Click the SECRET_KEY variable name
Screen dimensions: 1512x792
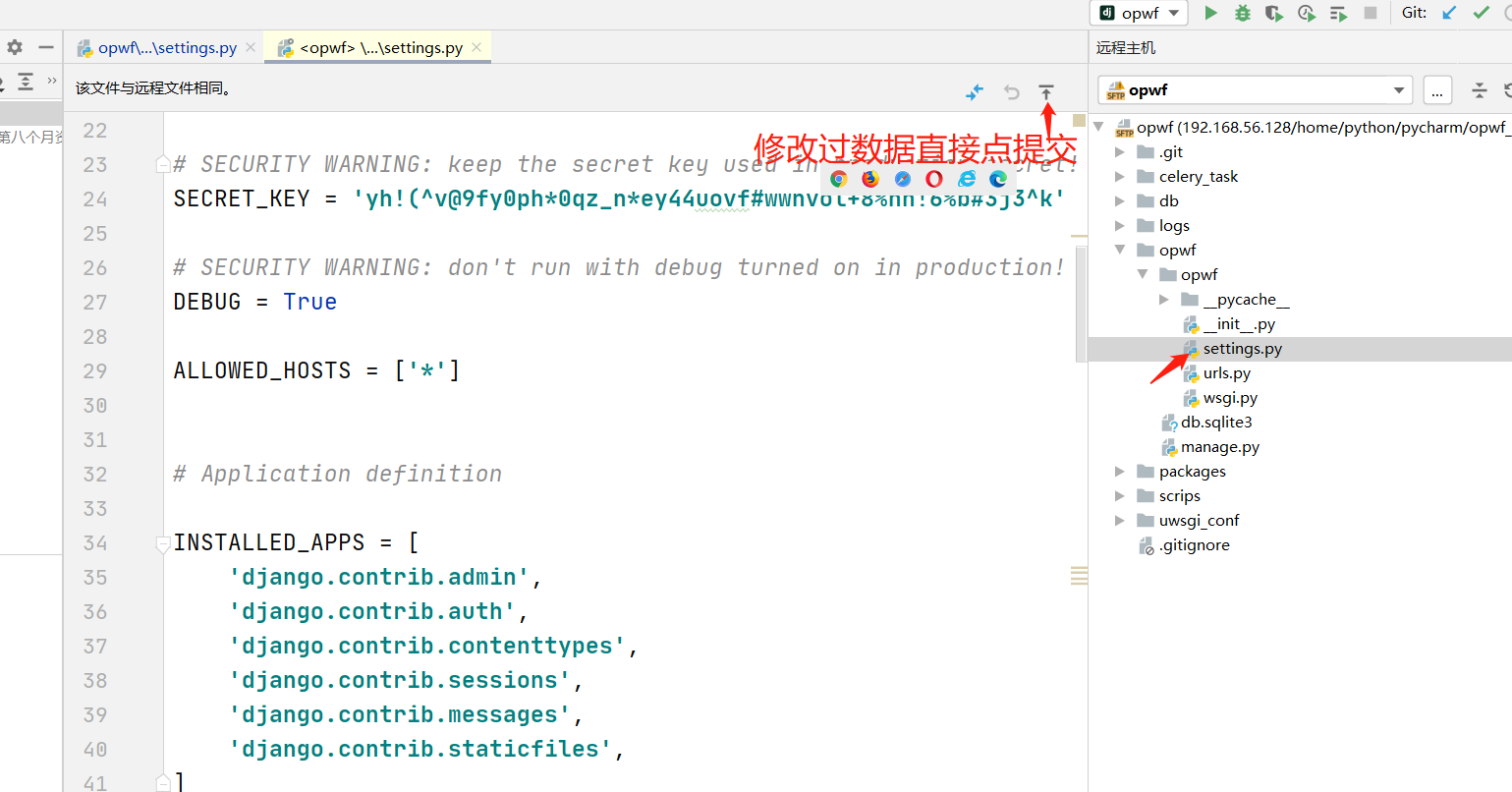coord(242,198)
